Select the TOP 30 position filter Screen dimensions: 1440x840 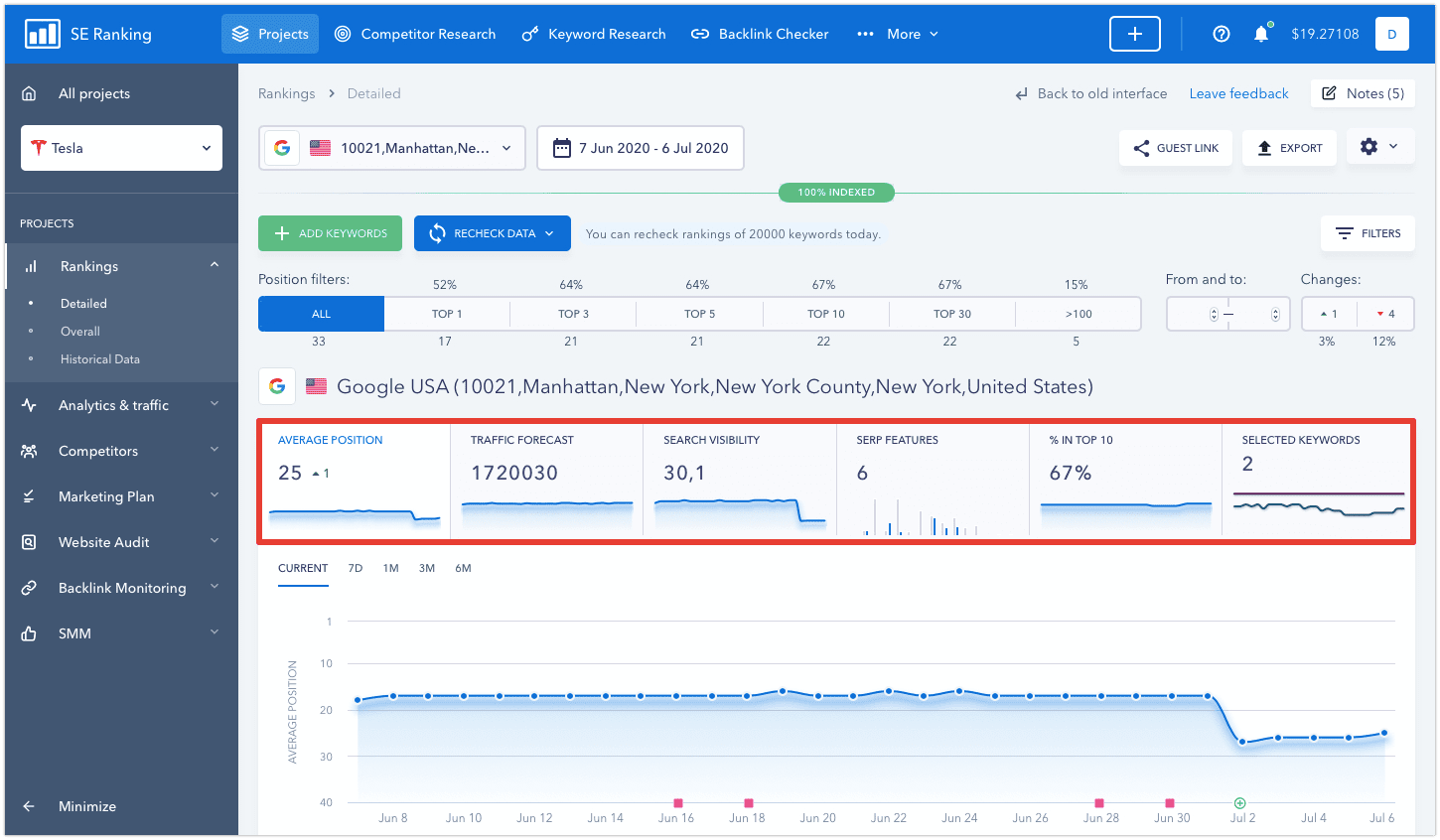(952, 314)
